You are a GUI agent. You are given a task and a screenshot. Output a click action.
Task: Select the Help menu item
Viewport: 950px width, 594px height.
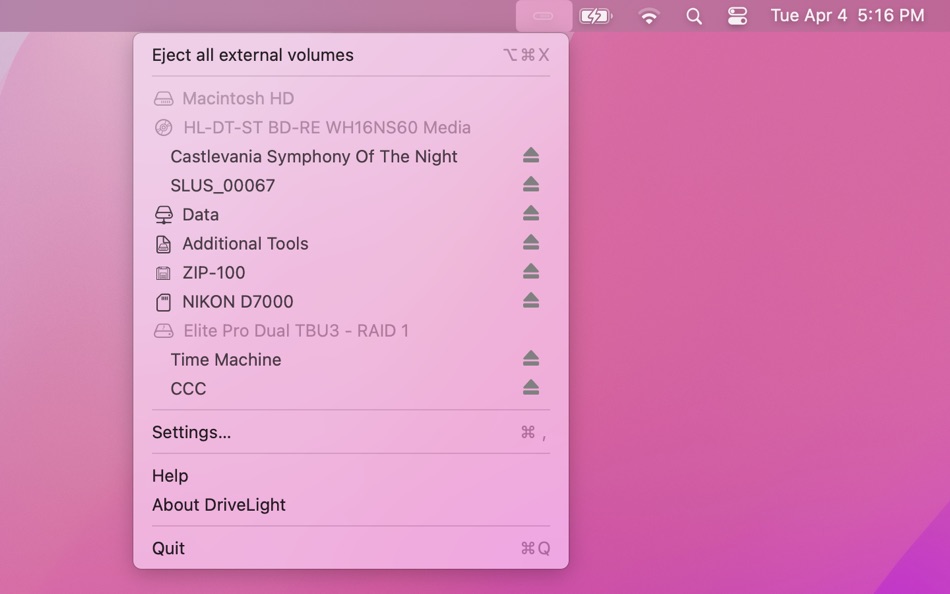[351, 476]
